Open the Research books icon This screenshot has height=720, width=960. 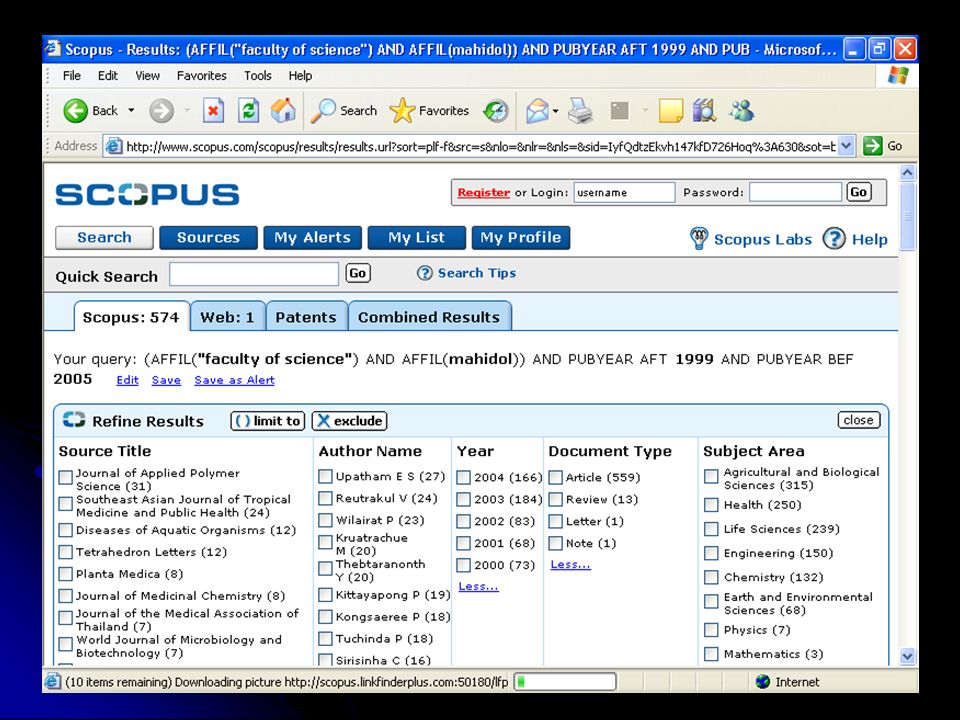pos(705,111)
